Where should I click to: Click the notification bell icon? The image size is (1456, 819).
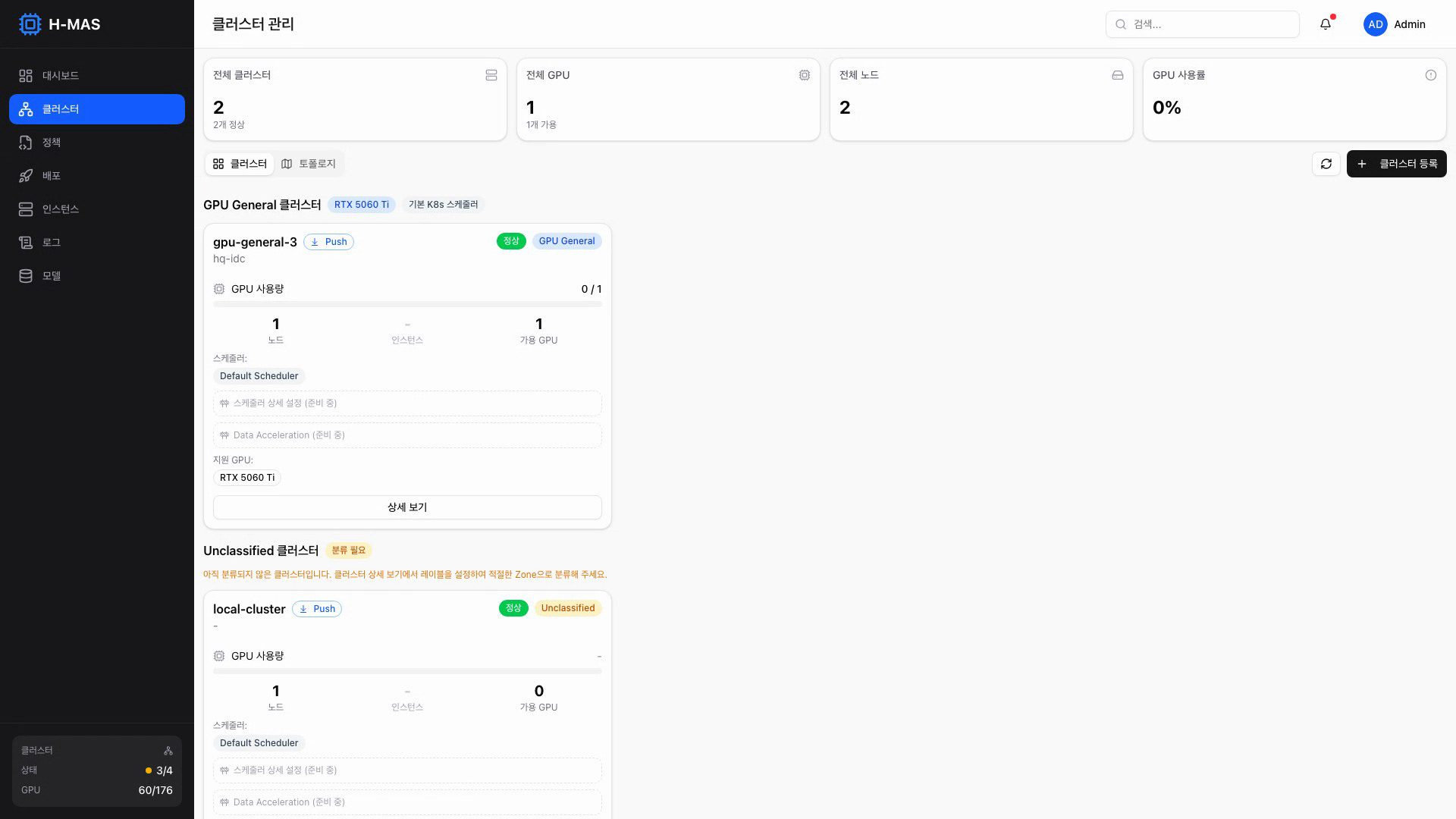click(1325, 24)
